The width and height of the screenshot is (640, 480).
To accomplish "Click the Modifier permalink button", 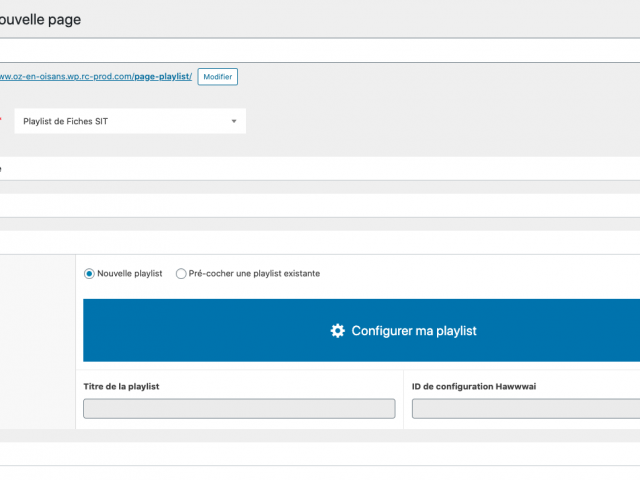I will click(218, 77).
